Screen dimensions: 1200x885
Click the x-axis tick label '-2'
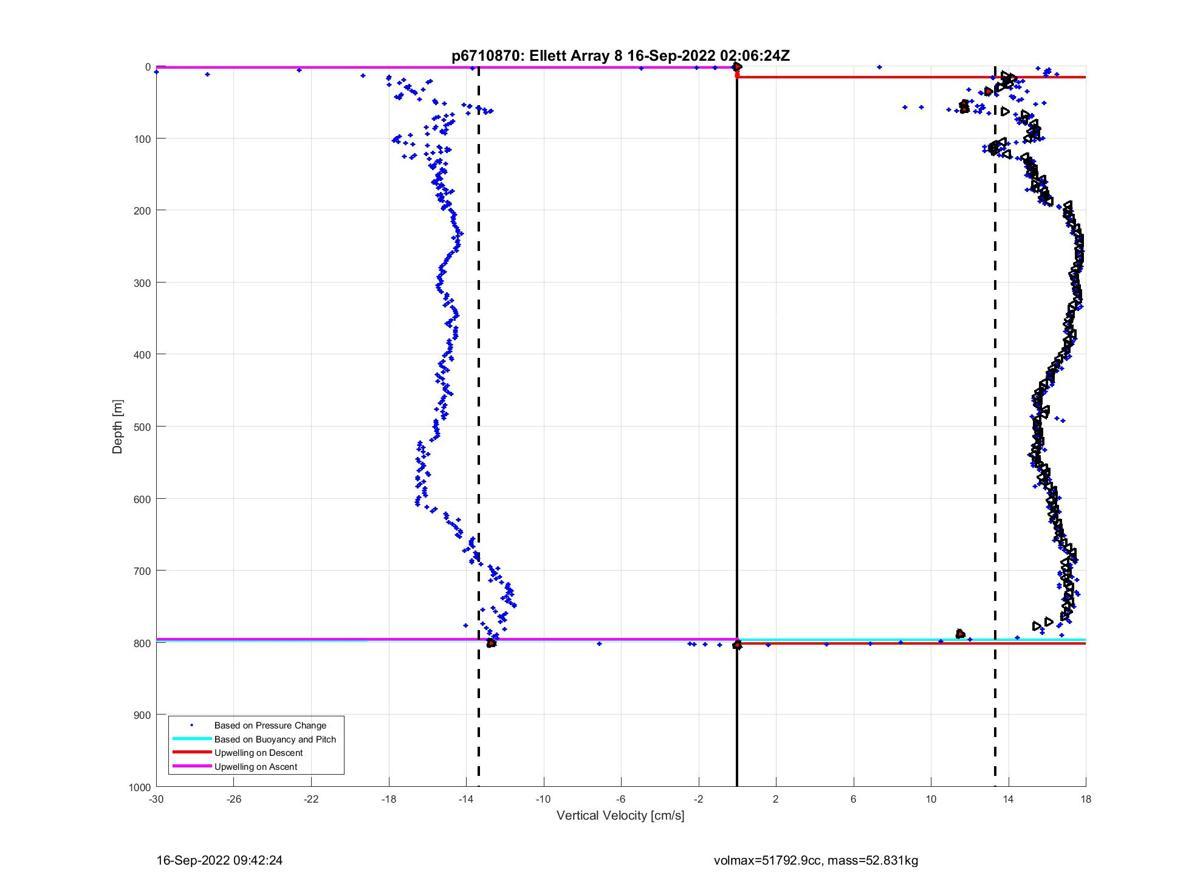pos(699,799)
